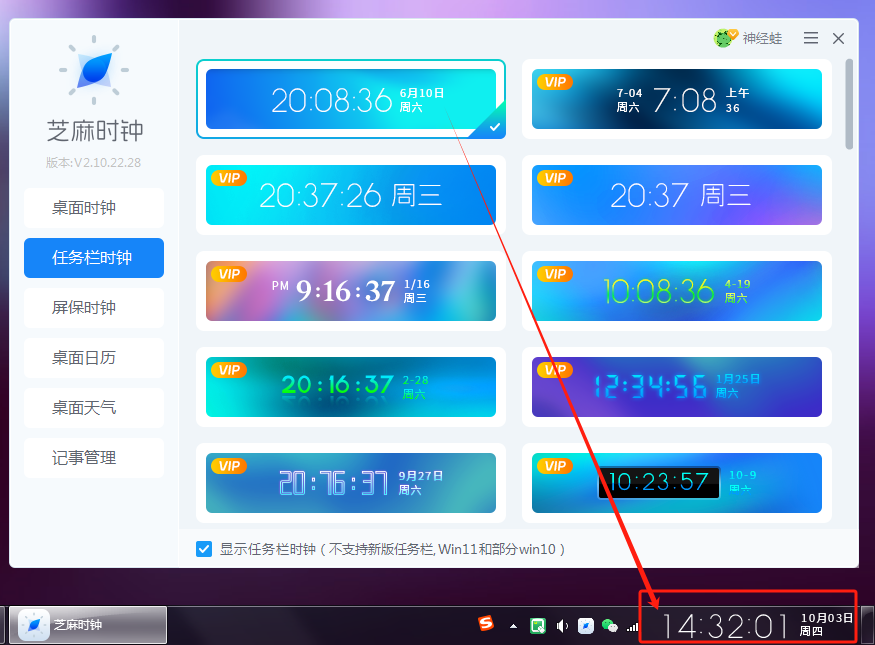
Task: Go to 桌面日历 section
Action: pos(94,358)
